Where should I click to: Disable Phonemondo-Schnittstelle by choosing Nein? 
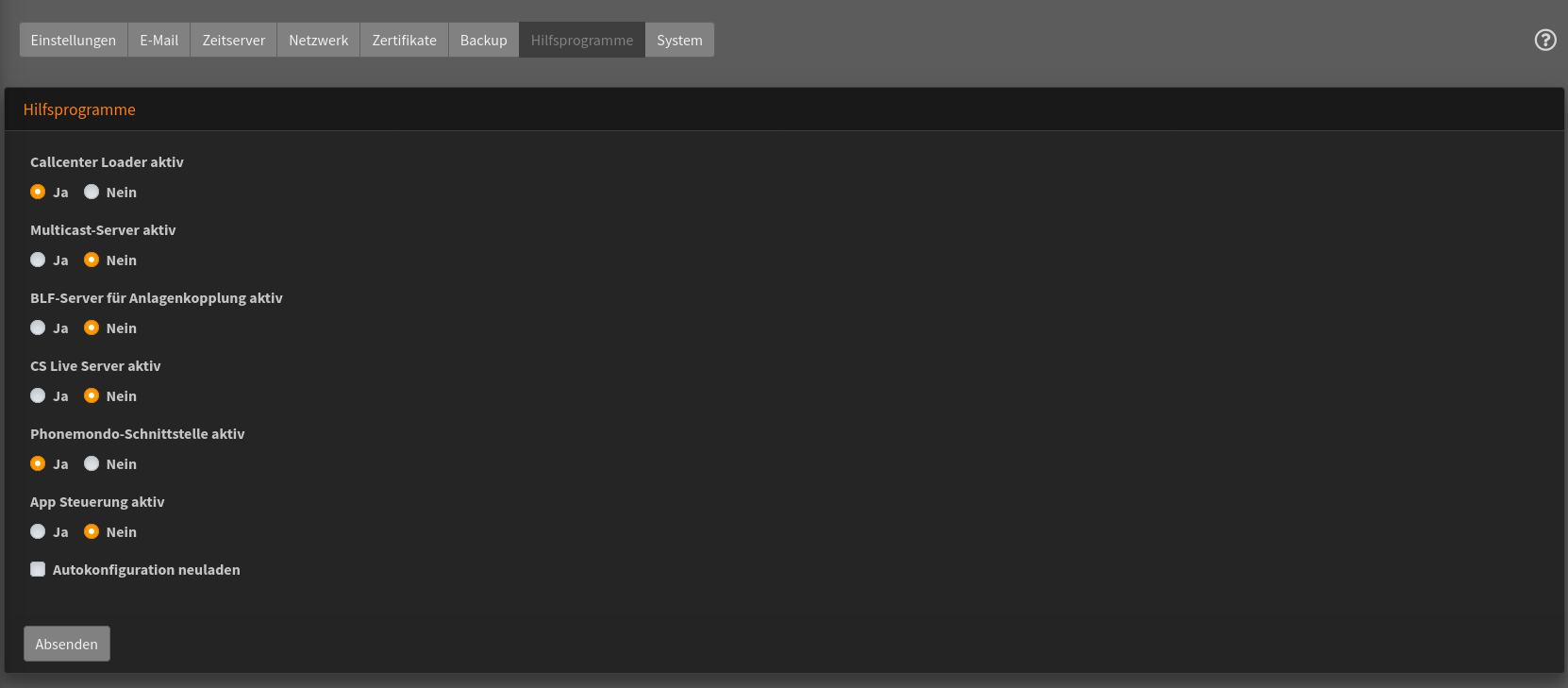tap(92, 463)
